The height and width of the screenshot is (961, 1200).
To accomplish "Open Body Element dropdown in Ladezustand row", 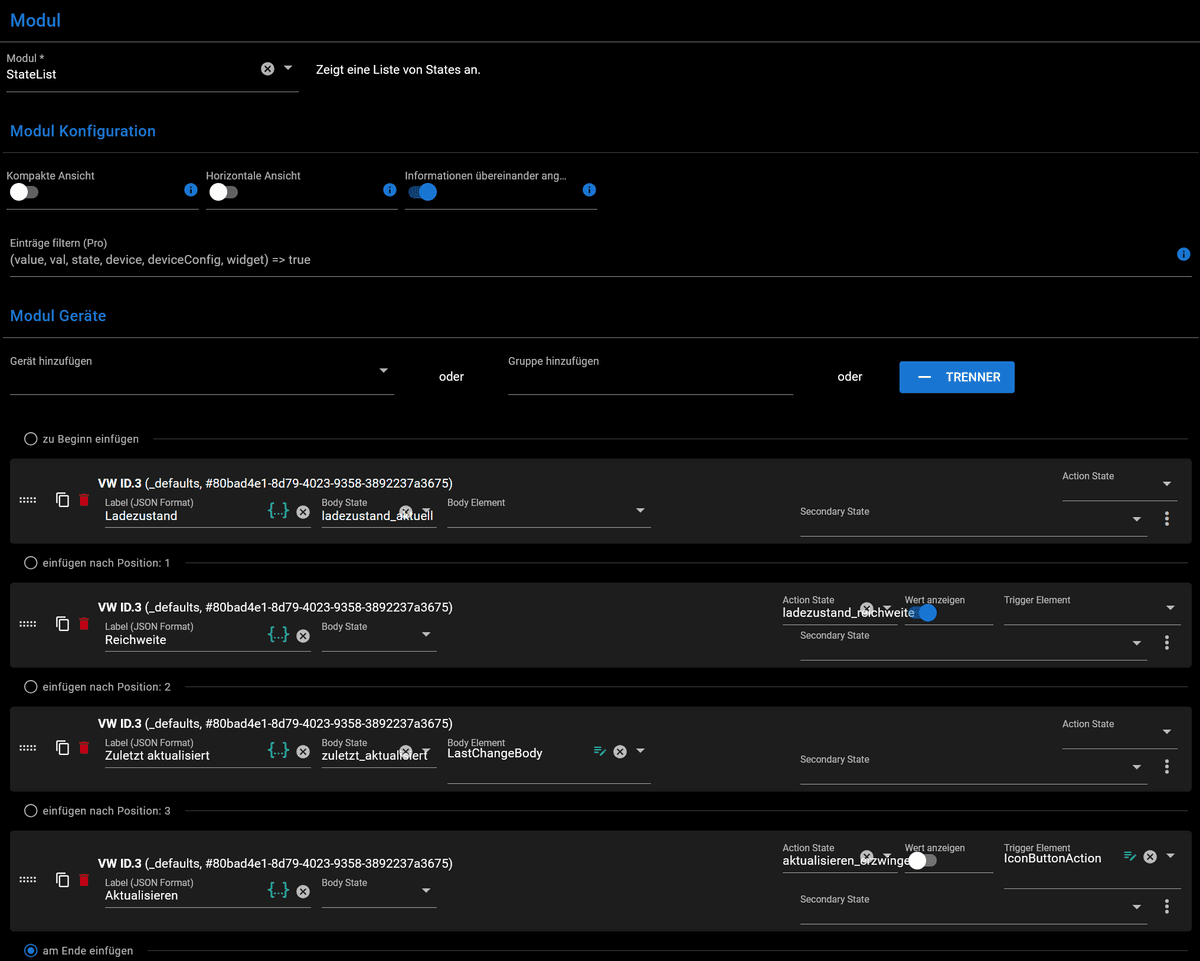I will 640,511.
